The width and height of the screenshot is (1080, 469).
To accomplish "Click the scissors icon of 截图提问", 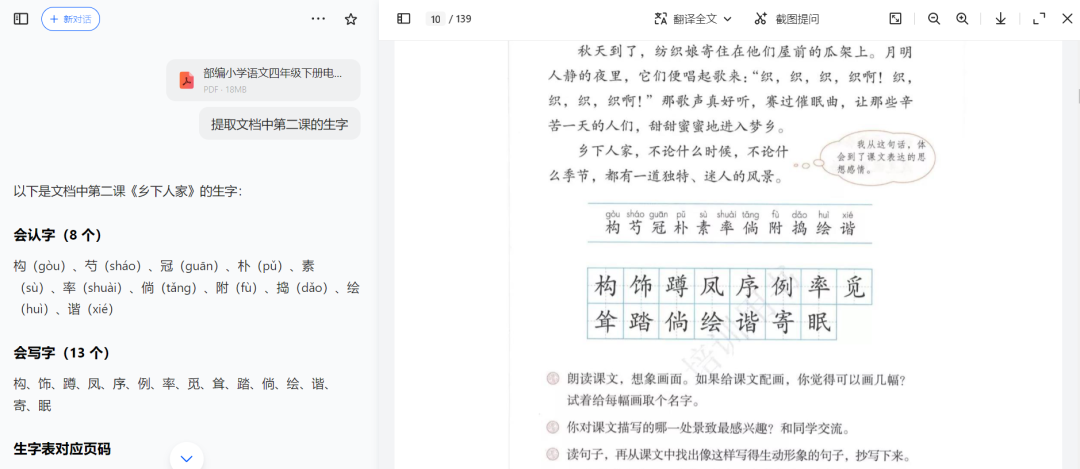I will pyautogui.click(x=760, y=19).
